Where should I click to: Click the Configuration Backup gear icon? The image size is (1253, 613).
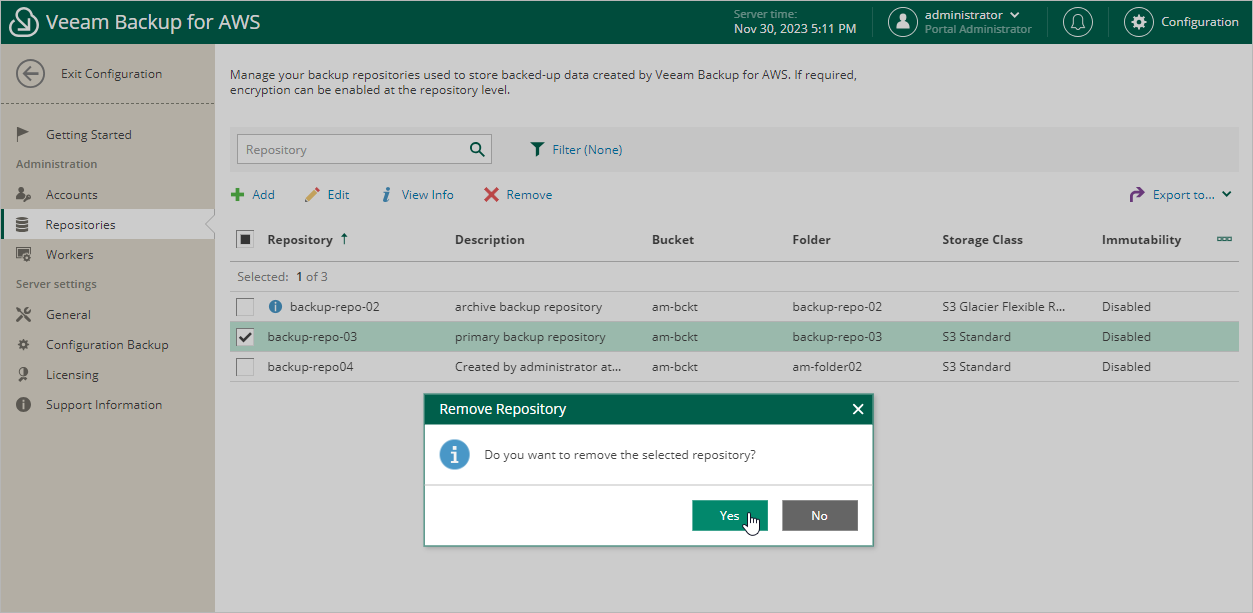[23, 345]
